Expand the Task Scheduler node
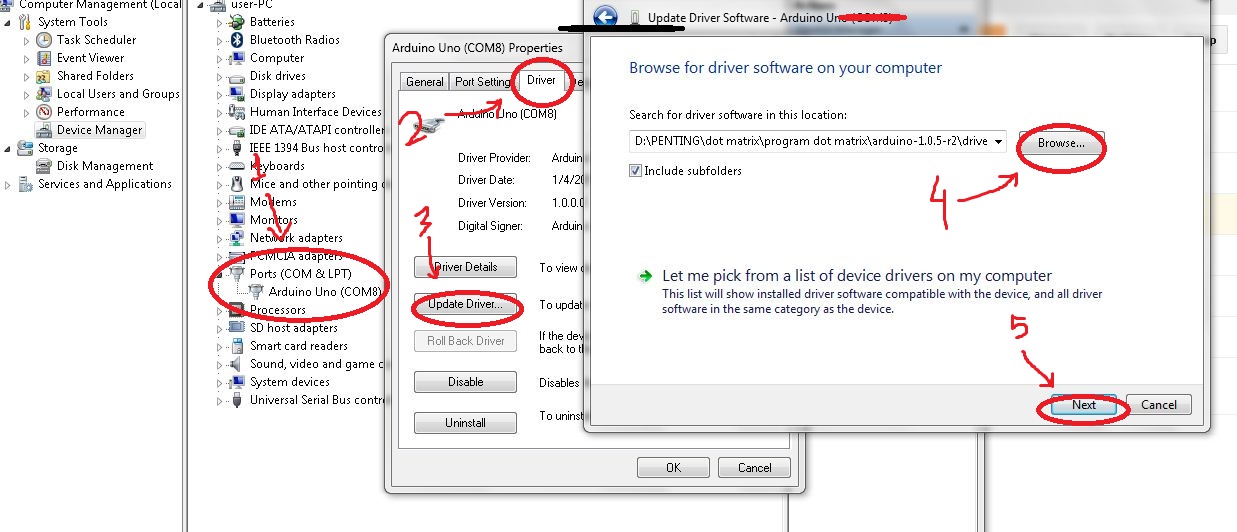 pos(28,40)
